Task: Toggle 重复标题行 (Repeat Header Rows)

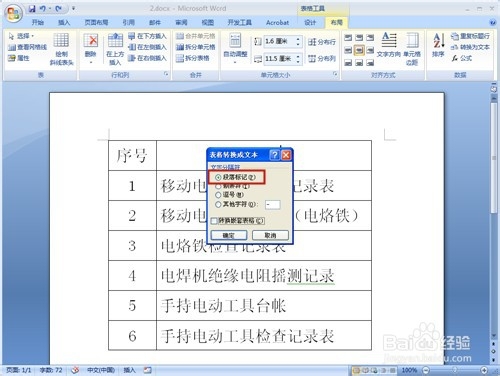Action: tap(470, 36)
